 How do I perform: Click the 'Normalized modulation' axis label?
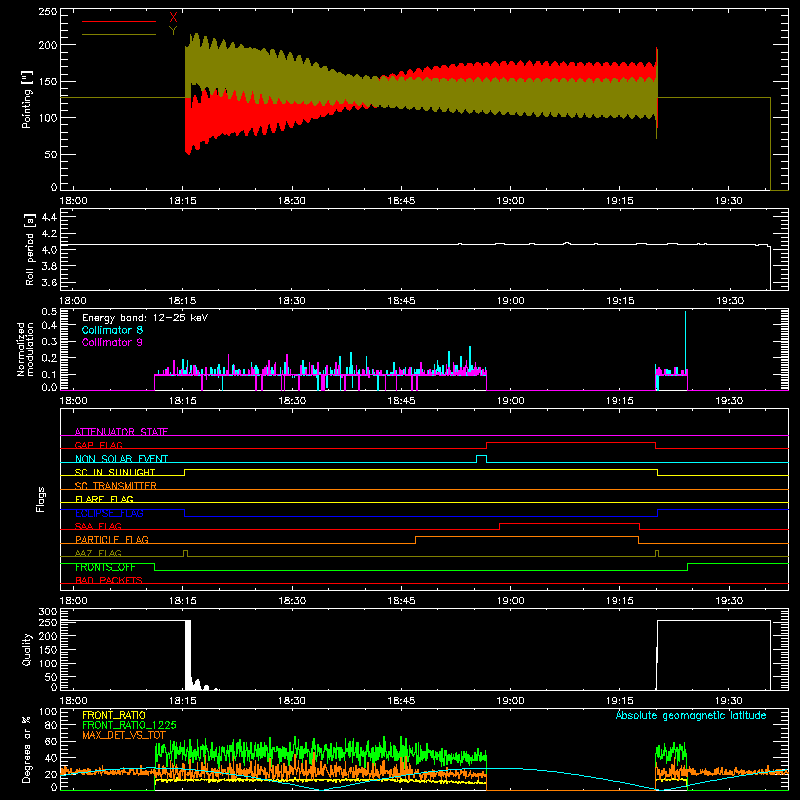pos(25,349)
